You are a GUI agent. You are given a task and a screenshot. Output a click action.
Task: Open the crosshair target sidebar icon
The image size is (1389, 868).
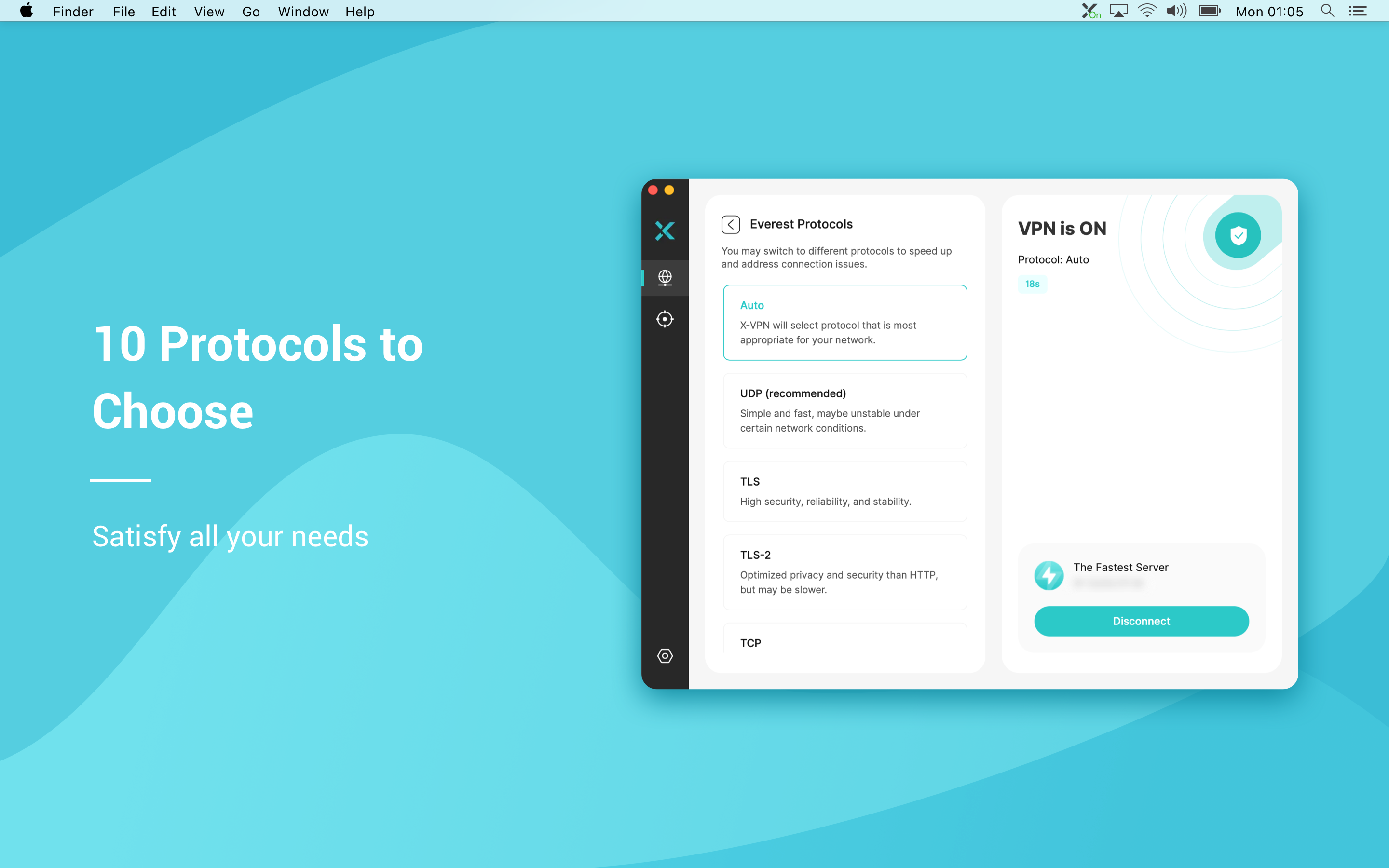(x=665, y=319)
